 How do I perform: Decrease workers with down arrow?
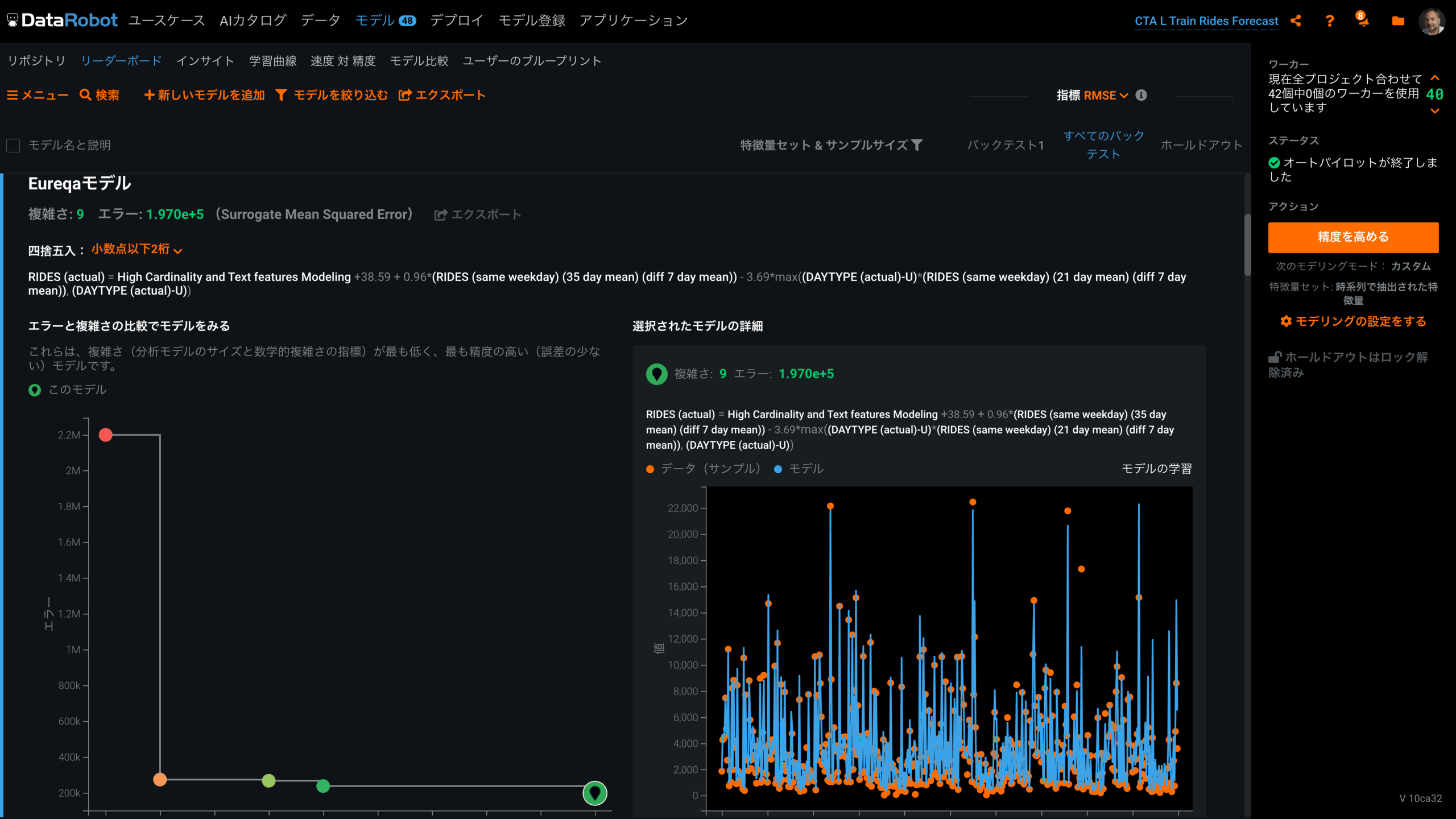(1435, 111)
